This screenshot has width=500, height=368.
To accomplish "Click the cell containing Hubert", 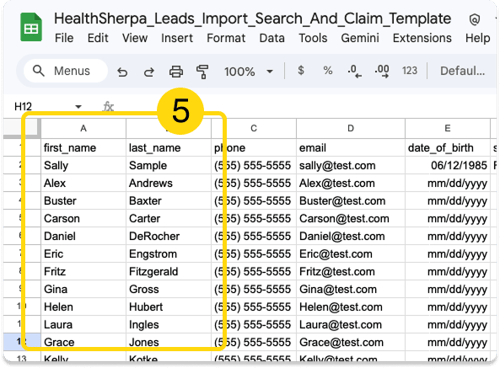I will tap(169, 307).
